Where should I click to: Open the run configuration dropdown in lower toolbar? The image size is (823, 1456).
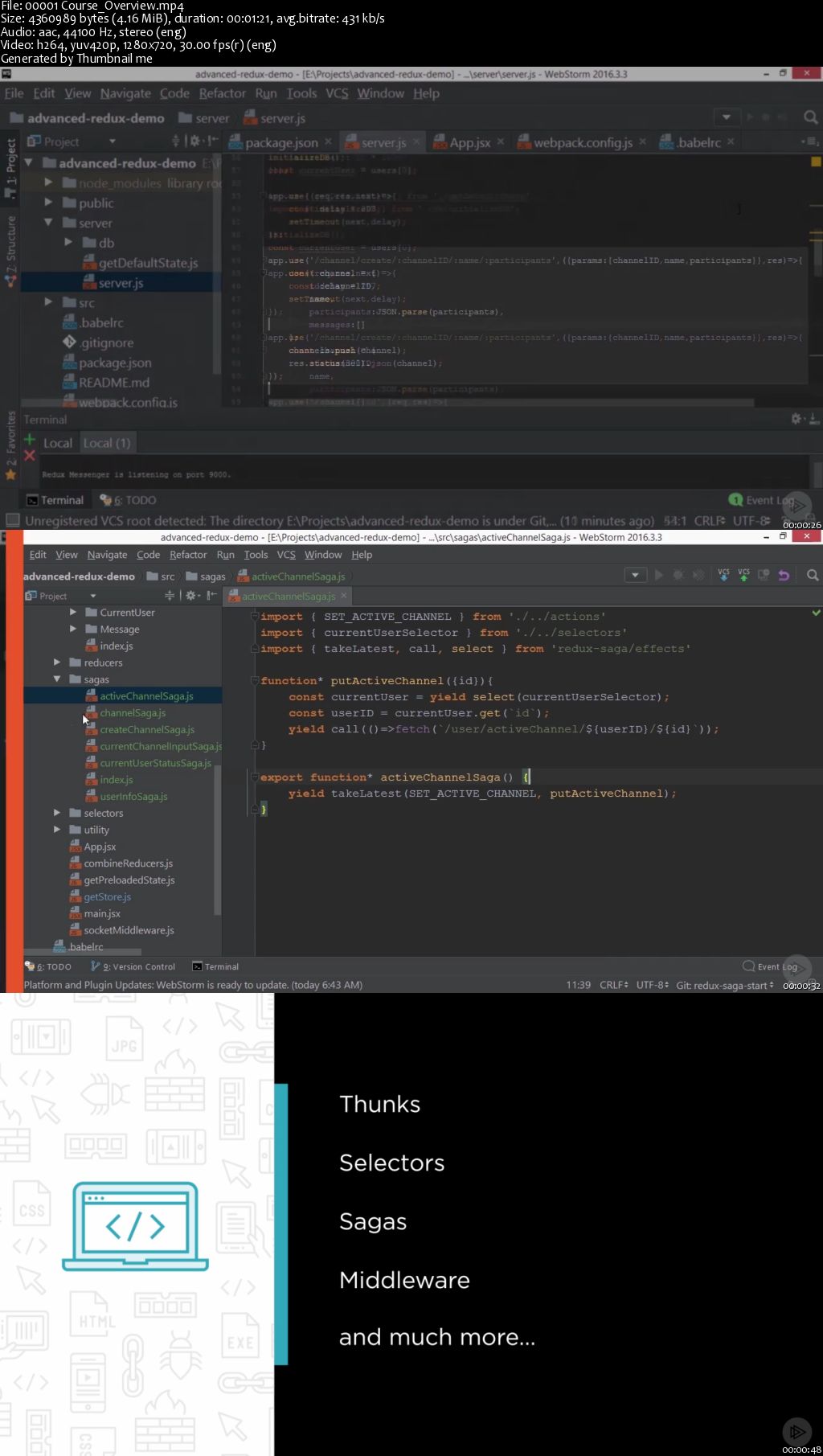(635, 575)
